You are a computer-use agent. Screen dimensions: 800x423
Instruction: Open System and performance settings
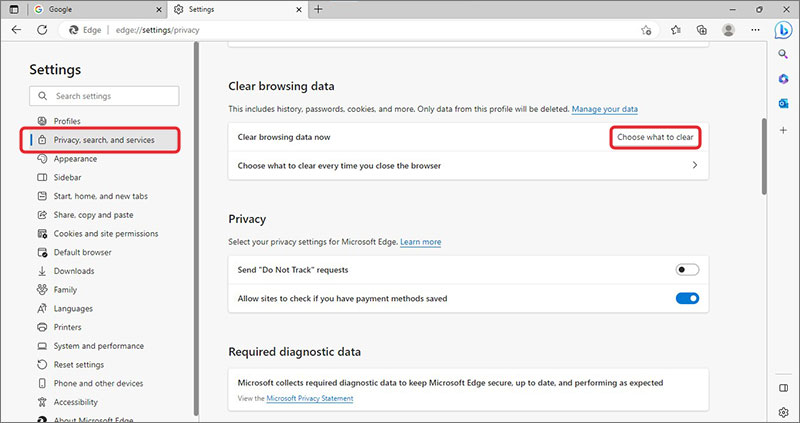(x=98, y=346)
